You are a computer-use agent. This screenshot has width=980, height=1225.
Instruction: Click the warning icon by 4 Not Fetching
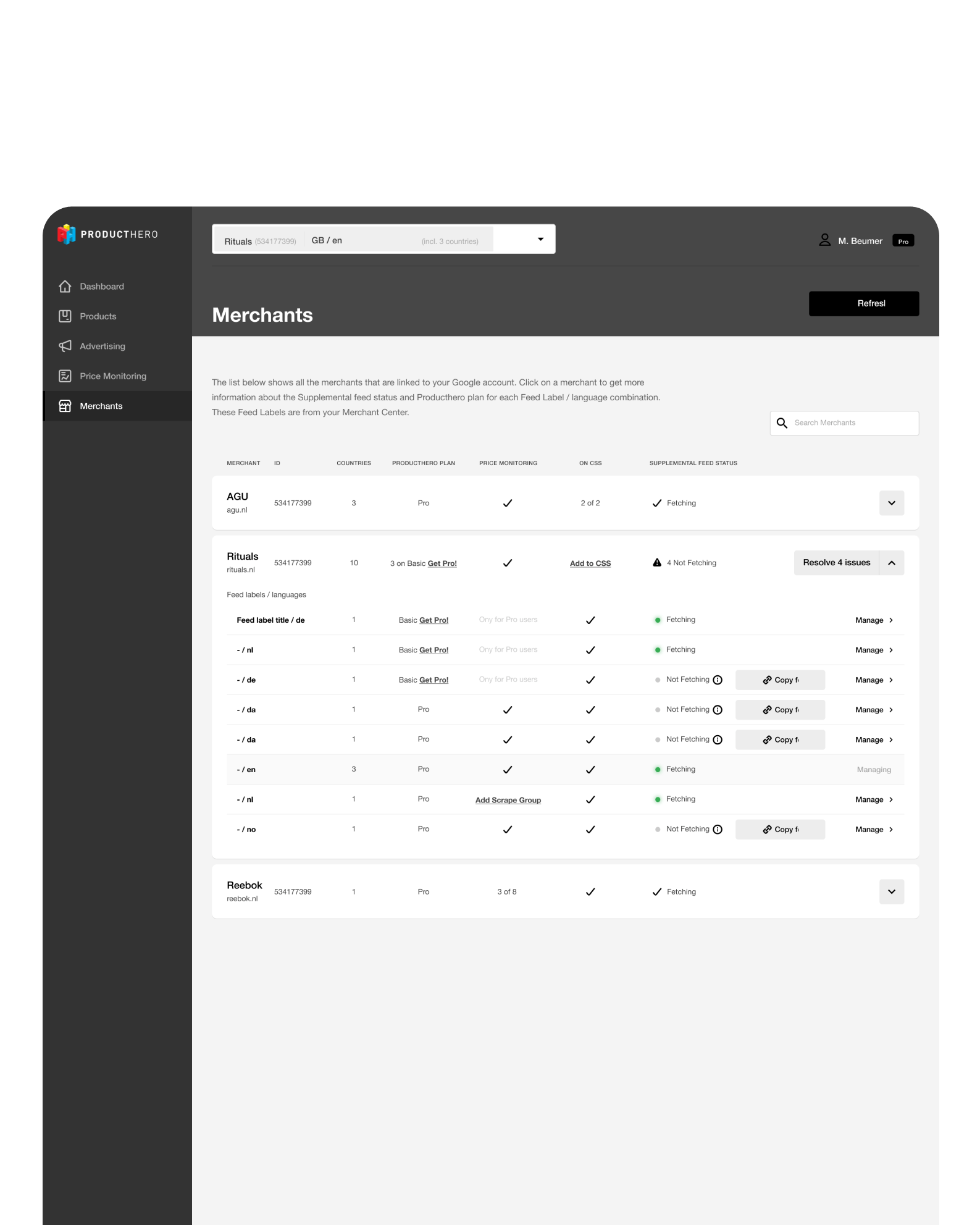pyautogui.click(x=657, y=563)
